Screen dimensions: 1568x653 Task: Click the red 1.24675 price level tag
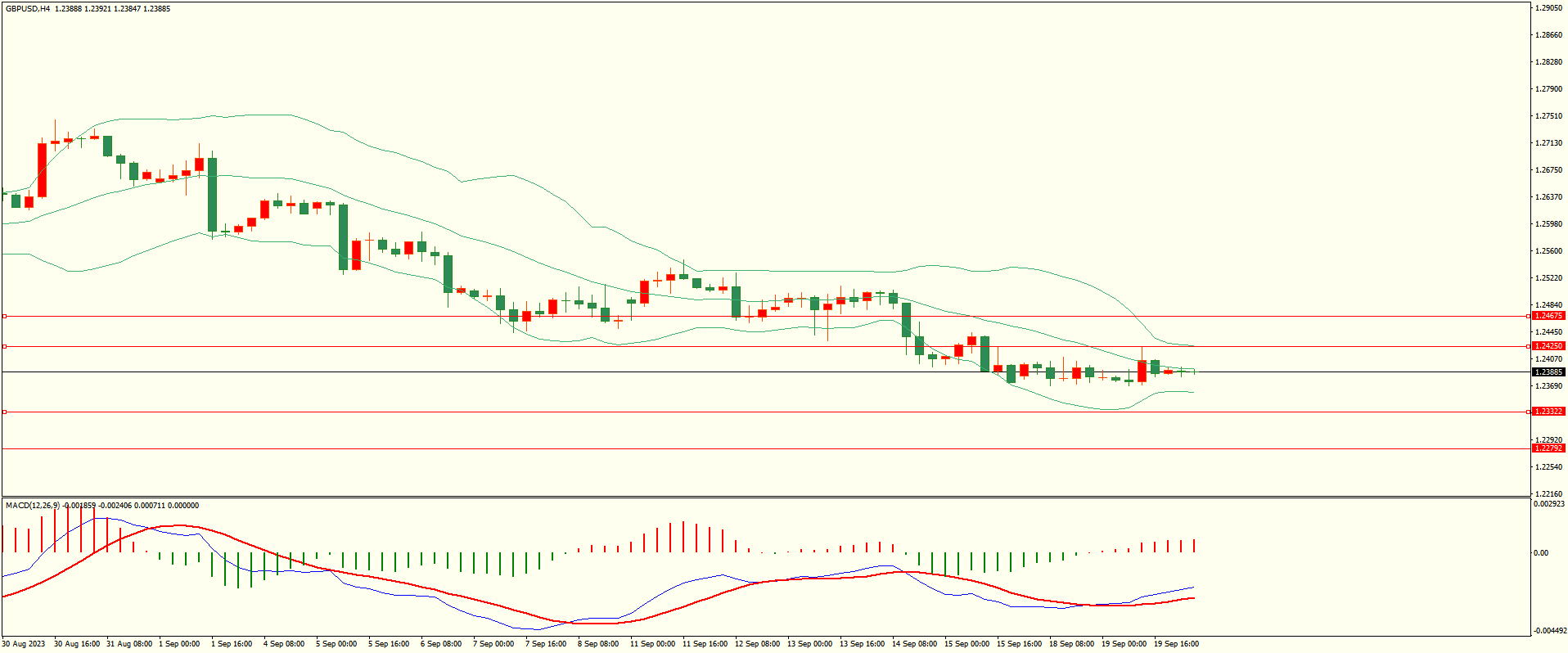pyautogui.click(x=1548, y=316)
